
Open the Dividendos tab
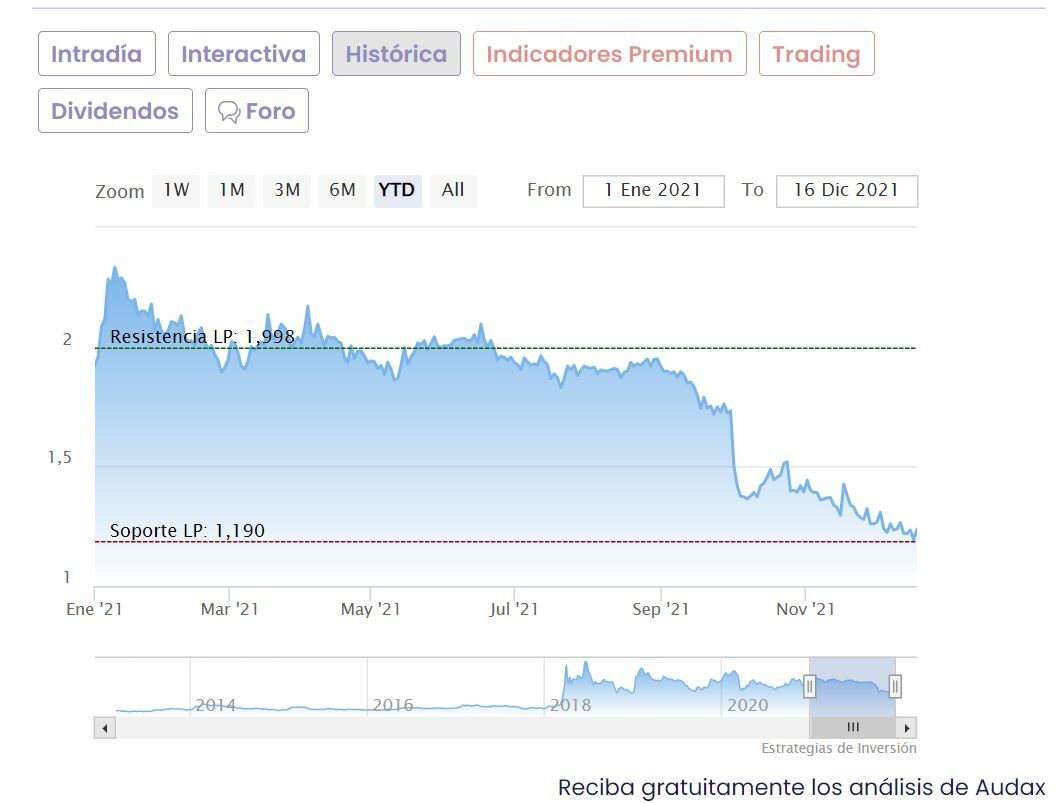point(115,111)
